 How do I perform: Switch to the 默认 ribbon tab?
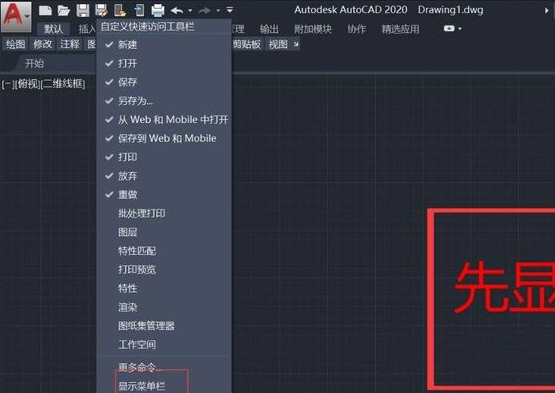(53, 29)
